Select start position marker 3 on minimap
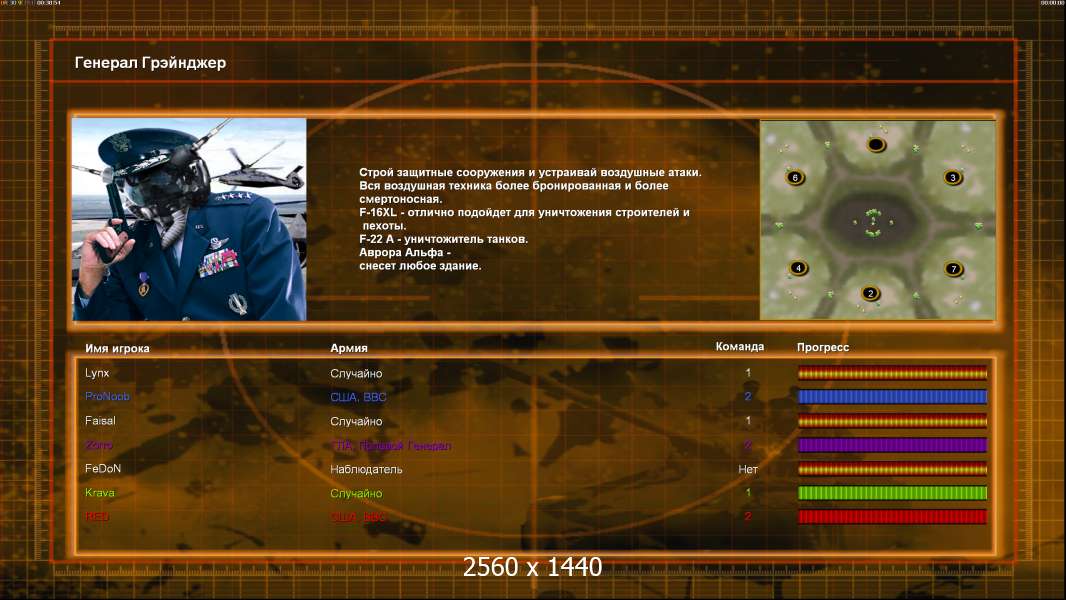The height and width of the screenshot is (600, 1066). (952, 177)
